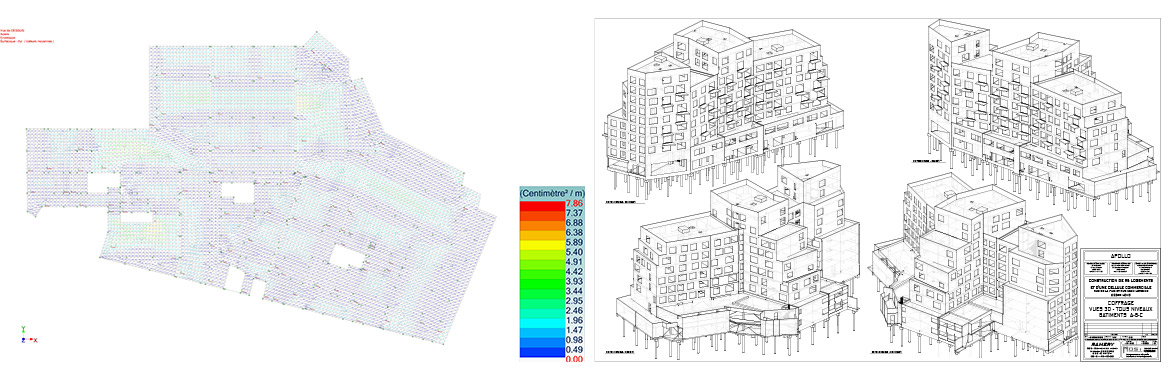Select the dark blue 0.49 legend band
Screen dimensions: 1170x382
tap(542, 350)
